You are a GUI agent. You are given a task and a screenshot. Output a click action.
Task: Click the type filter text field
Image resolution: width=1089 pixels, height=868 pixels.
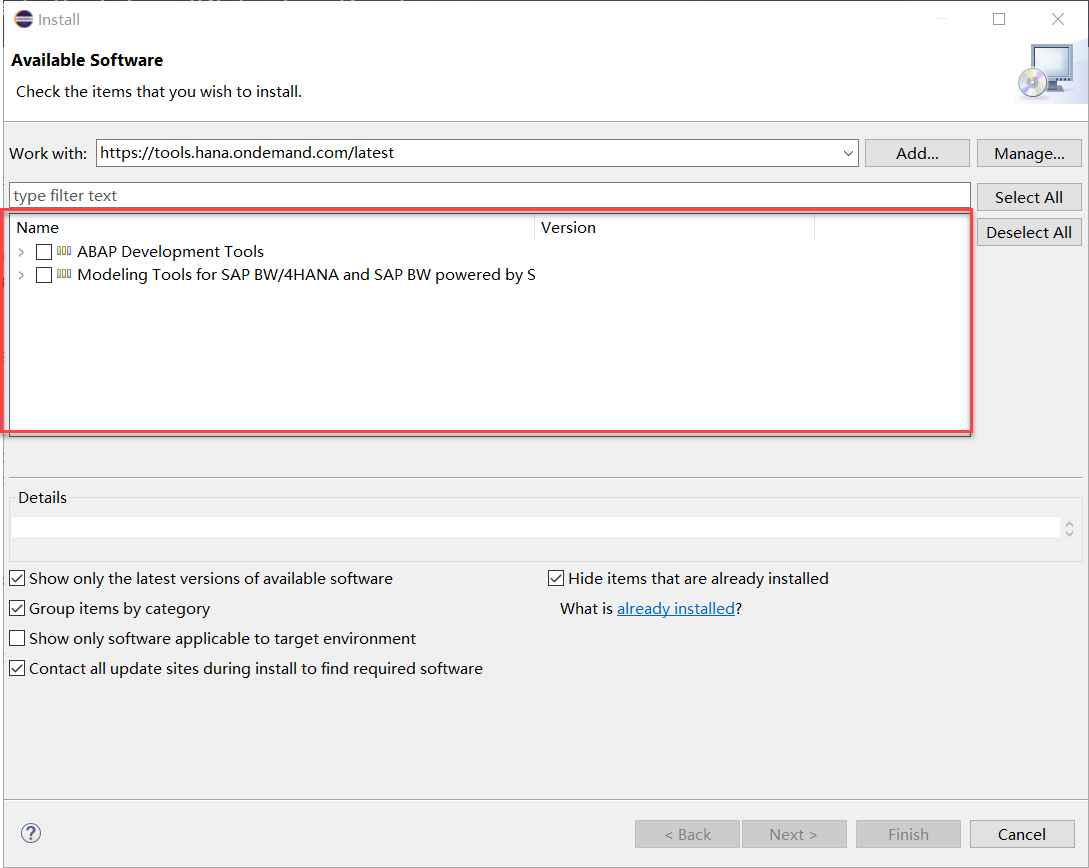(490, 196)
